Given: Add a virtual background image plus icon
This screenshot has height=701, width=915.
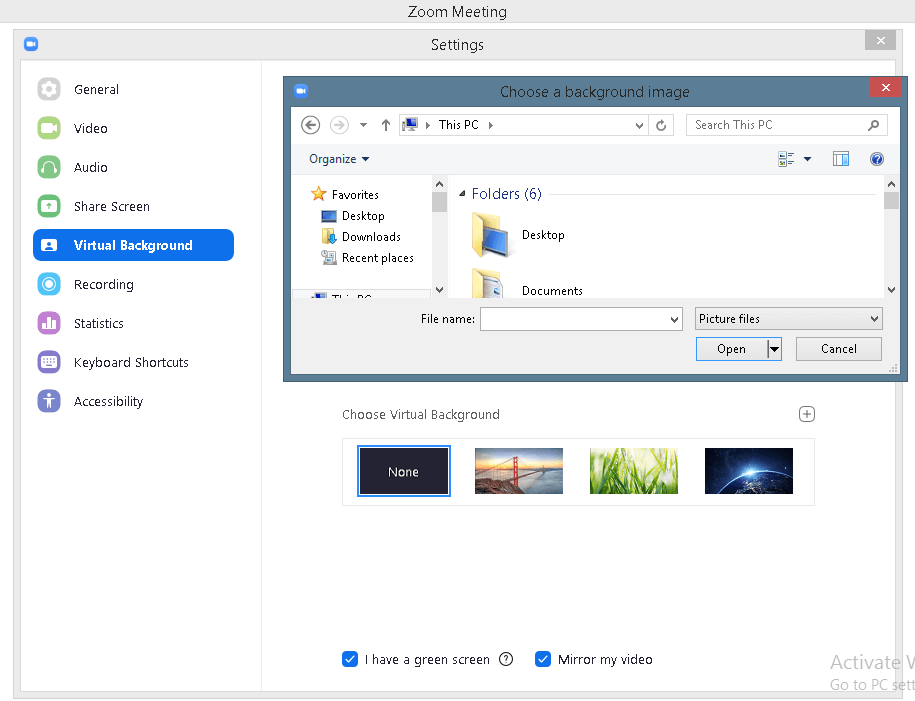Looking at the screenshot, I should click(806, 414).
